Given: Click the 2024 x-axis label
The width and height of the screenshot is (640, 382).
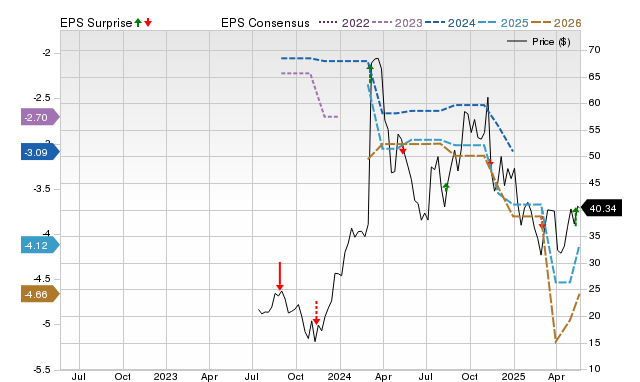Looking at the screenshot, I should [x=339, y=376].
